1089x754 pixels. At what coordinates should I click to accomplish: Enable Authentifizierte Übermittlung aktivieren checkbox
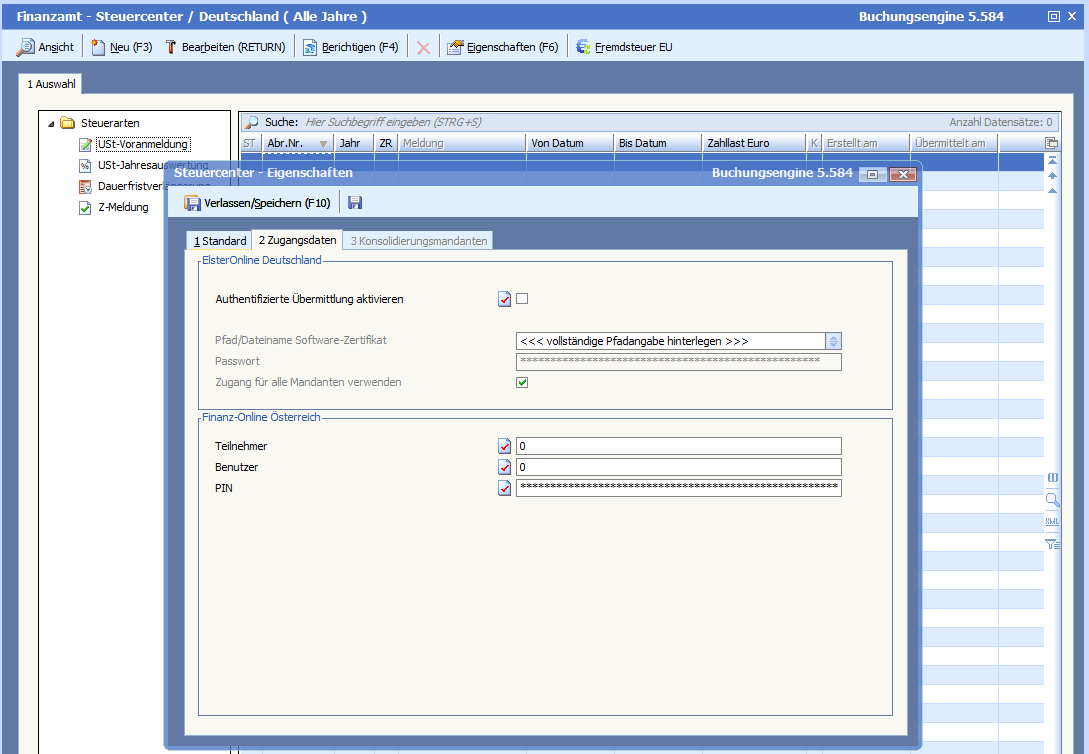(x=522, y=298)
